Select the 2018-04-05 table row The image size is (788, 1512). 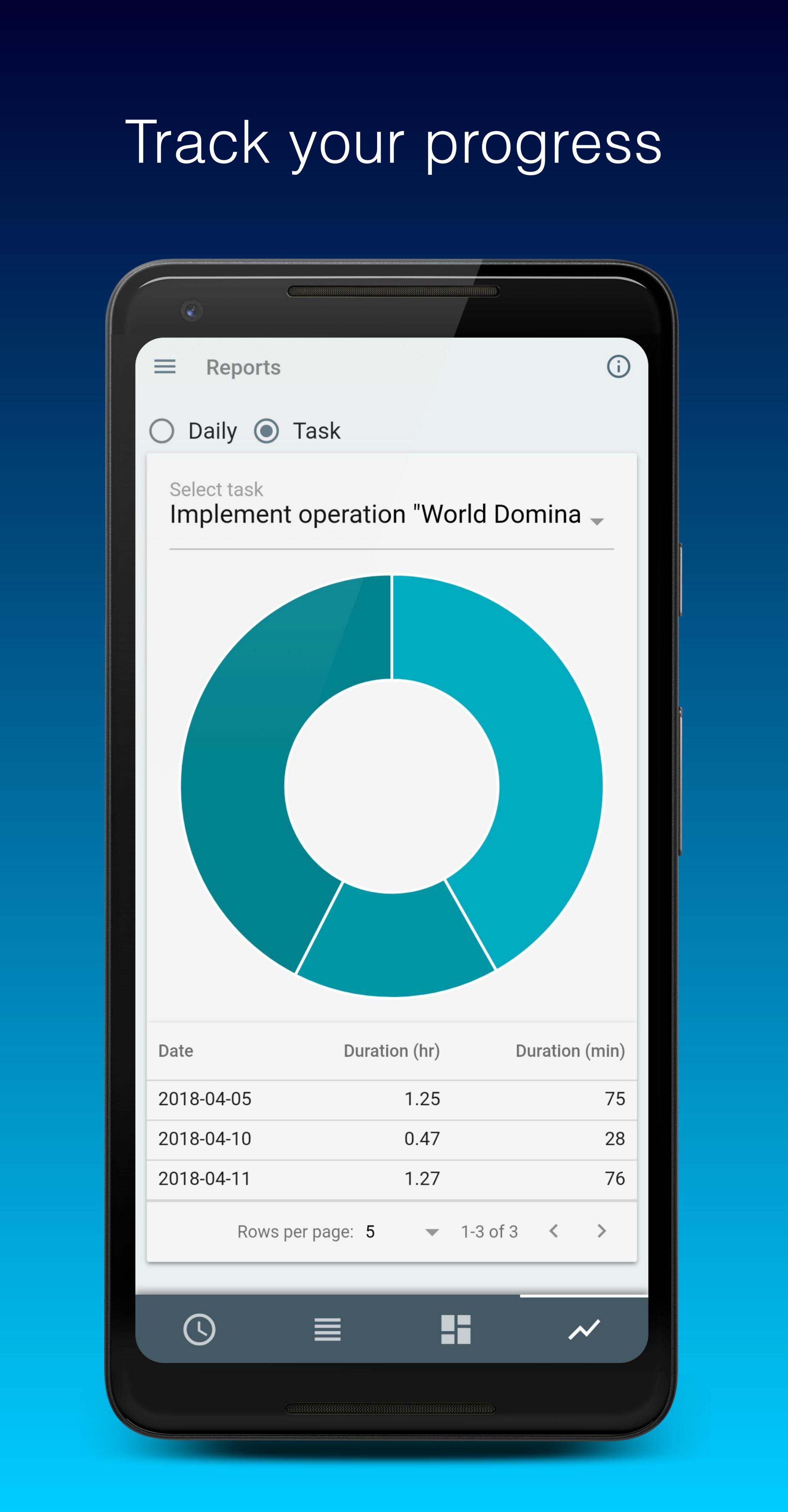391,1099
